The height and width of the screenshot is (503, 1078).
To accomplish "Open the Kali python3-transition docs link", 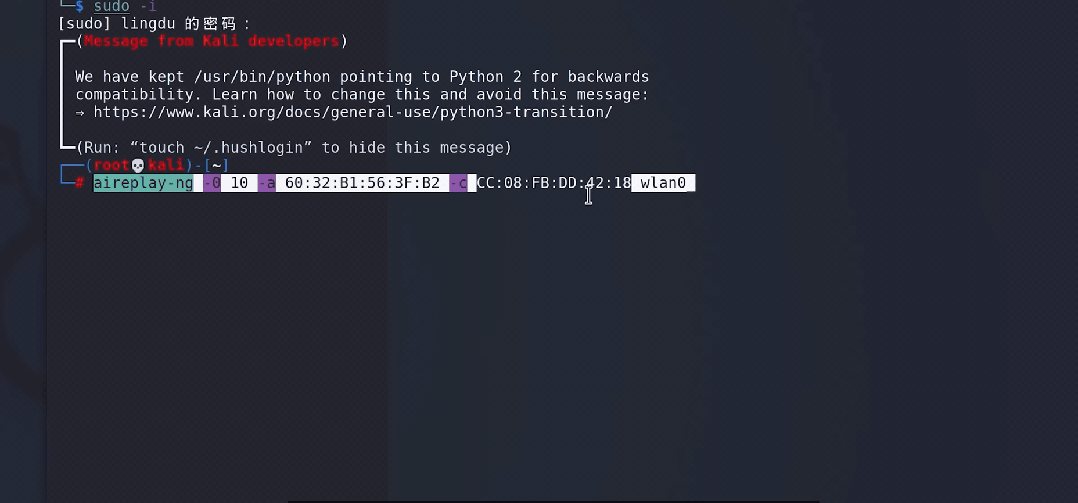I will coord(353,112).
